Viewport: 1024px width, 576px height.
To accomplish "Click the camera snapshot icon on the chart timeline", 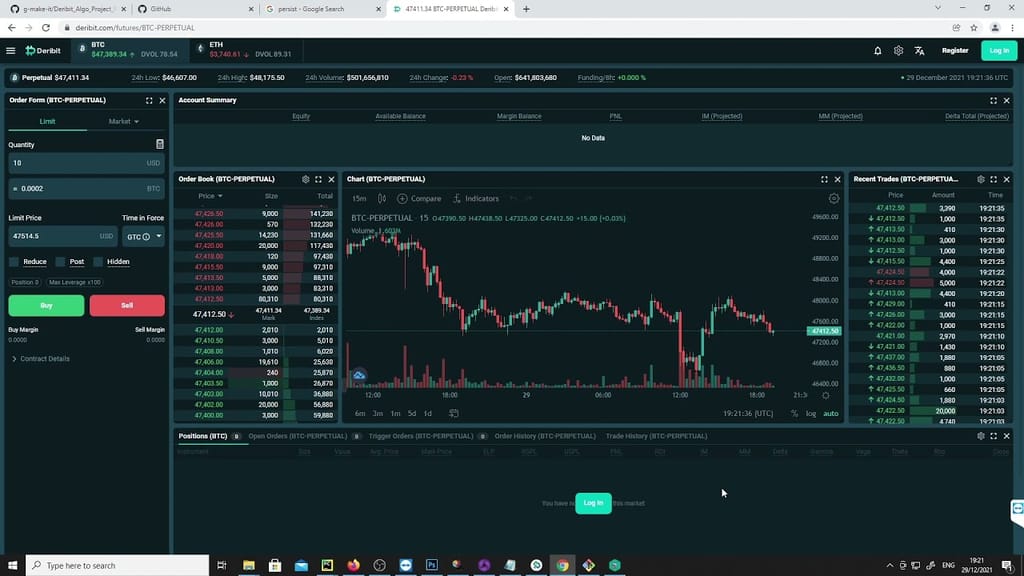I will [x=454, y=413].
